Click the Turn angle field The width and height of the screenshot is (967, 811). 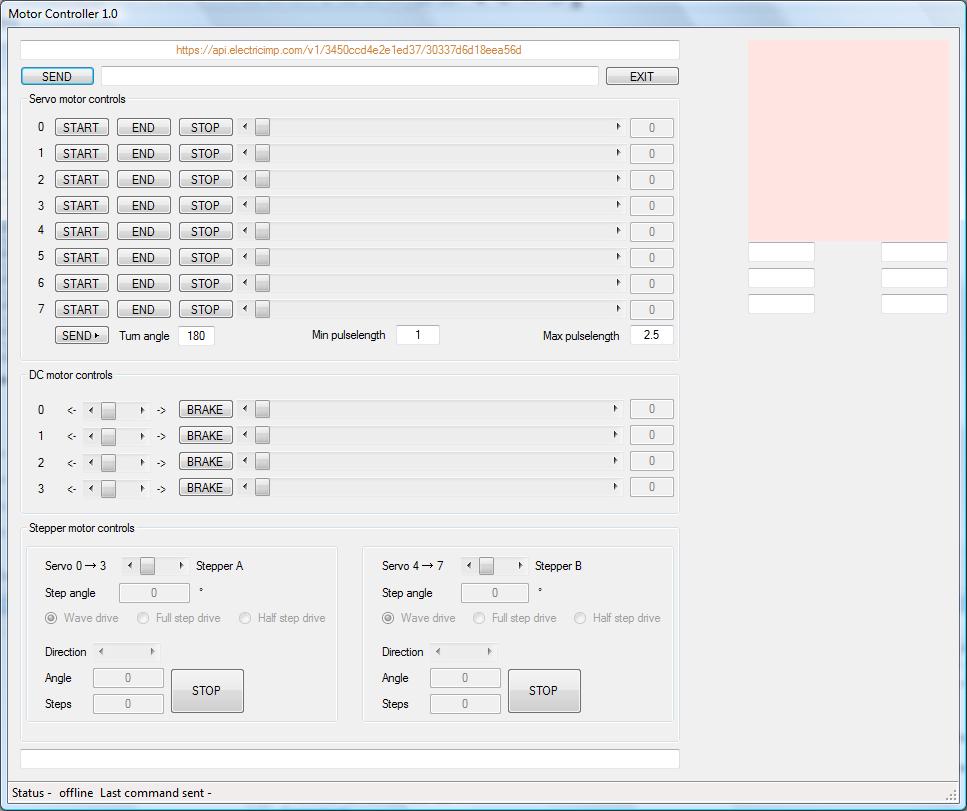tap(196, 336)
